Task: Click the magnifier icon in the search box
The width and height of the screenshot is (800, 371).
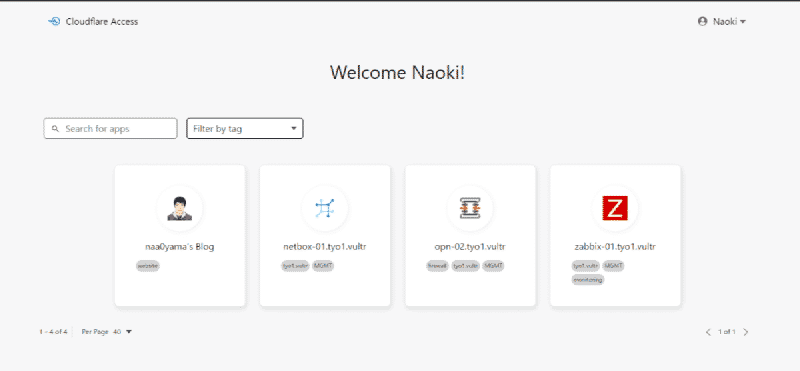Action: click(x=56, y=129)
